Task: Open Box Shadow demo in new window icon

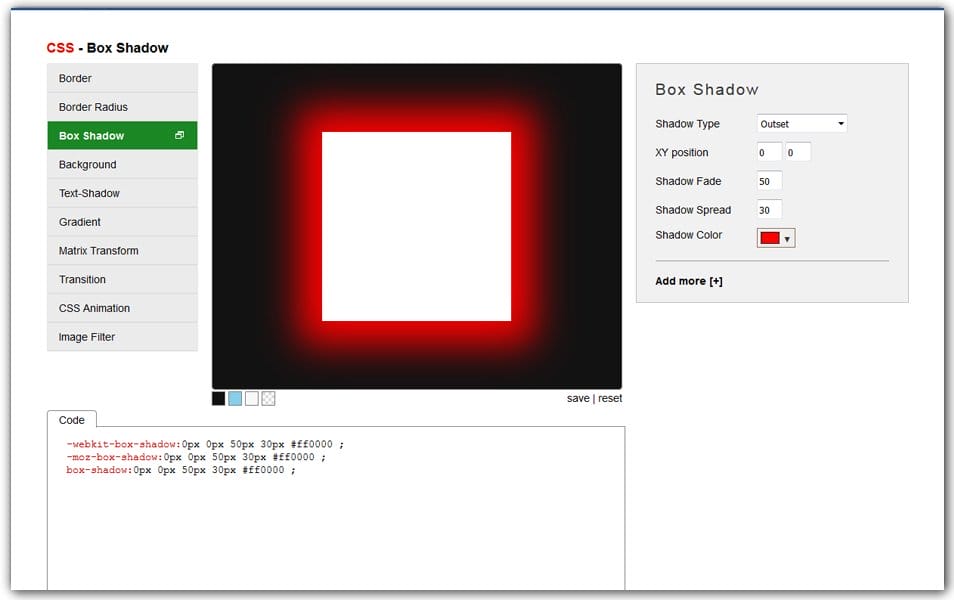Action: tap(181, 135)
